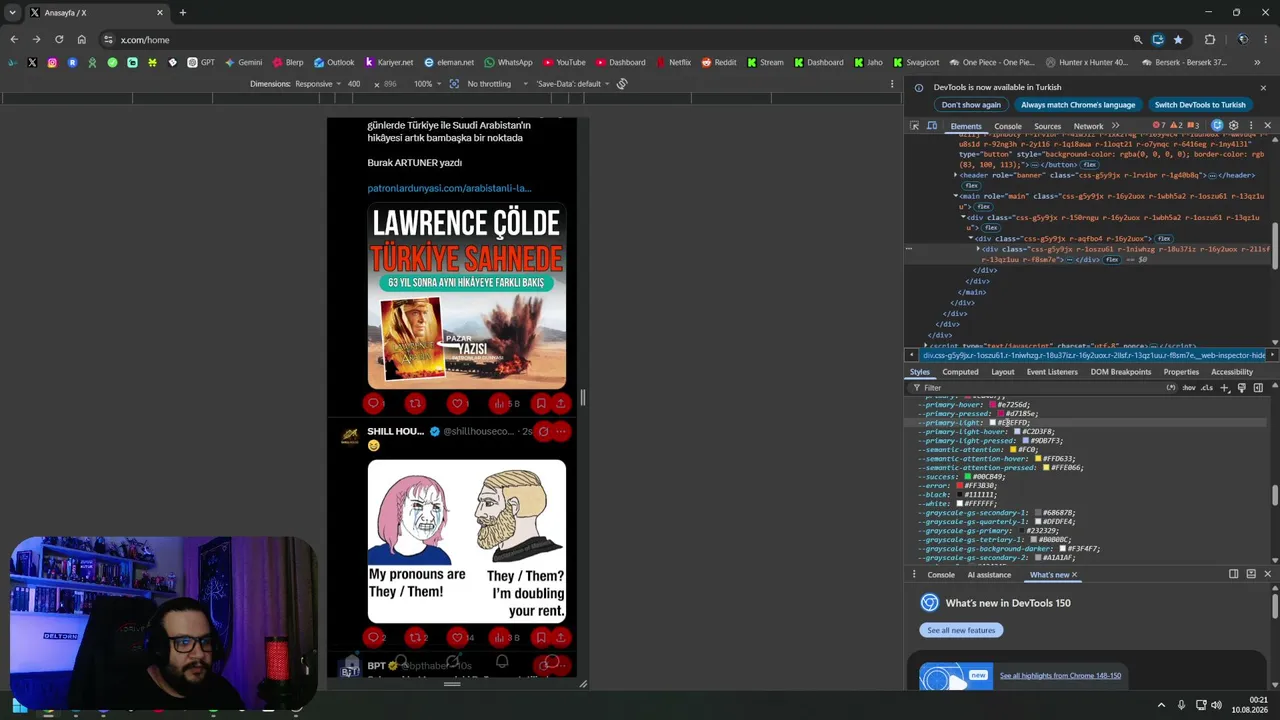Expand the header role banner node
The height and width of the screenshot is (720, 1280).
[956, 176]
